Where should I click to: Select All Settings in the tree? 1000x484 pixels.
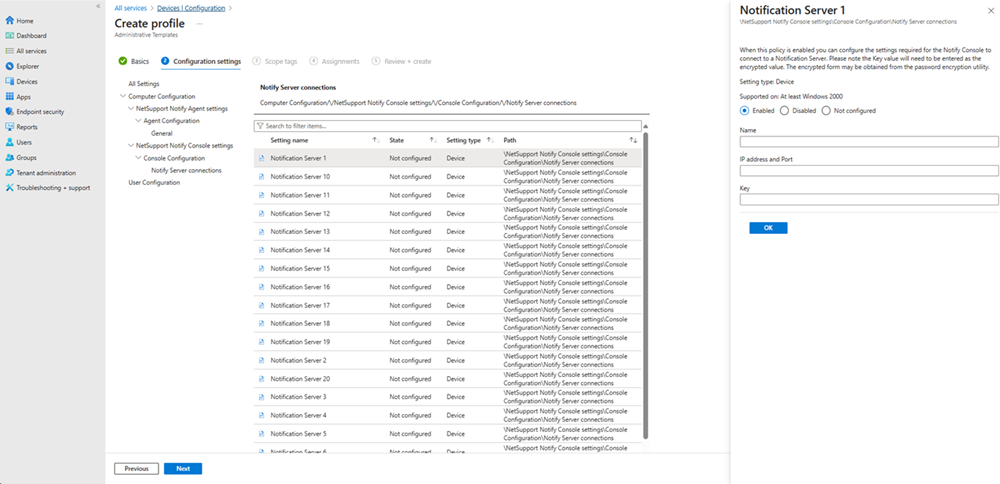click(x=143, y=84)
